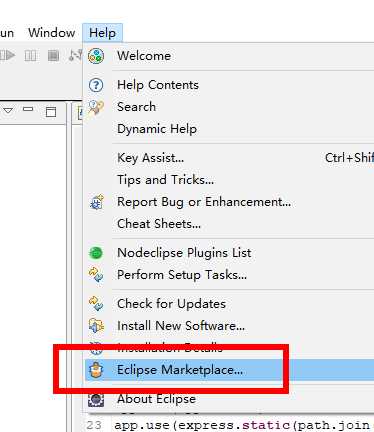Open Dynamic Help

click(x=157, y=129)
